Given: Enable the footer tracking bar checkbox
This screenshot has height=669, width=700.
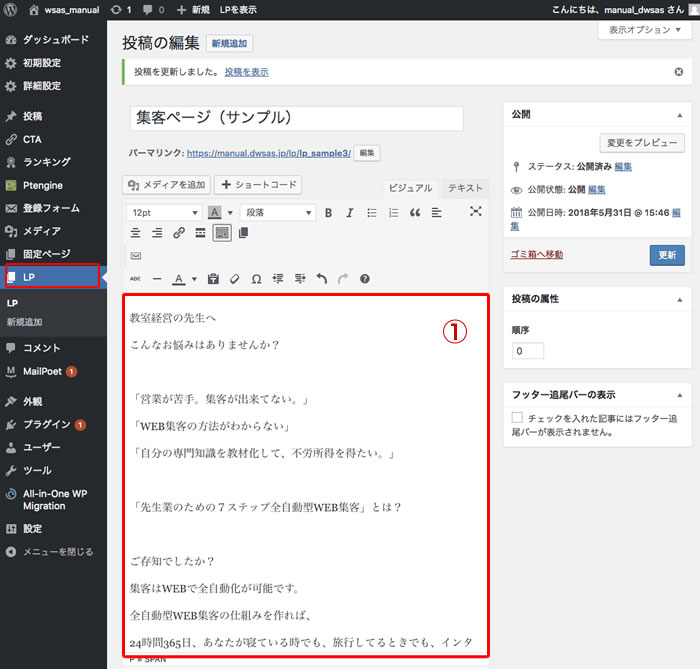Looking at the screenshot, I should (517, 417).
